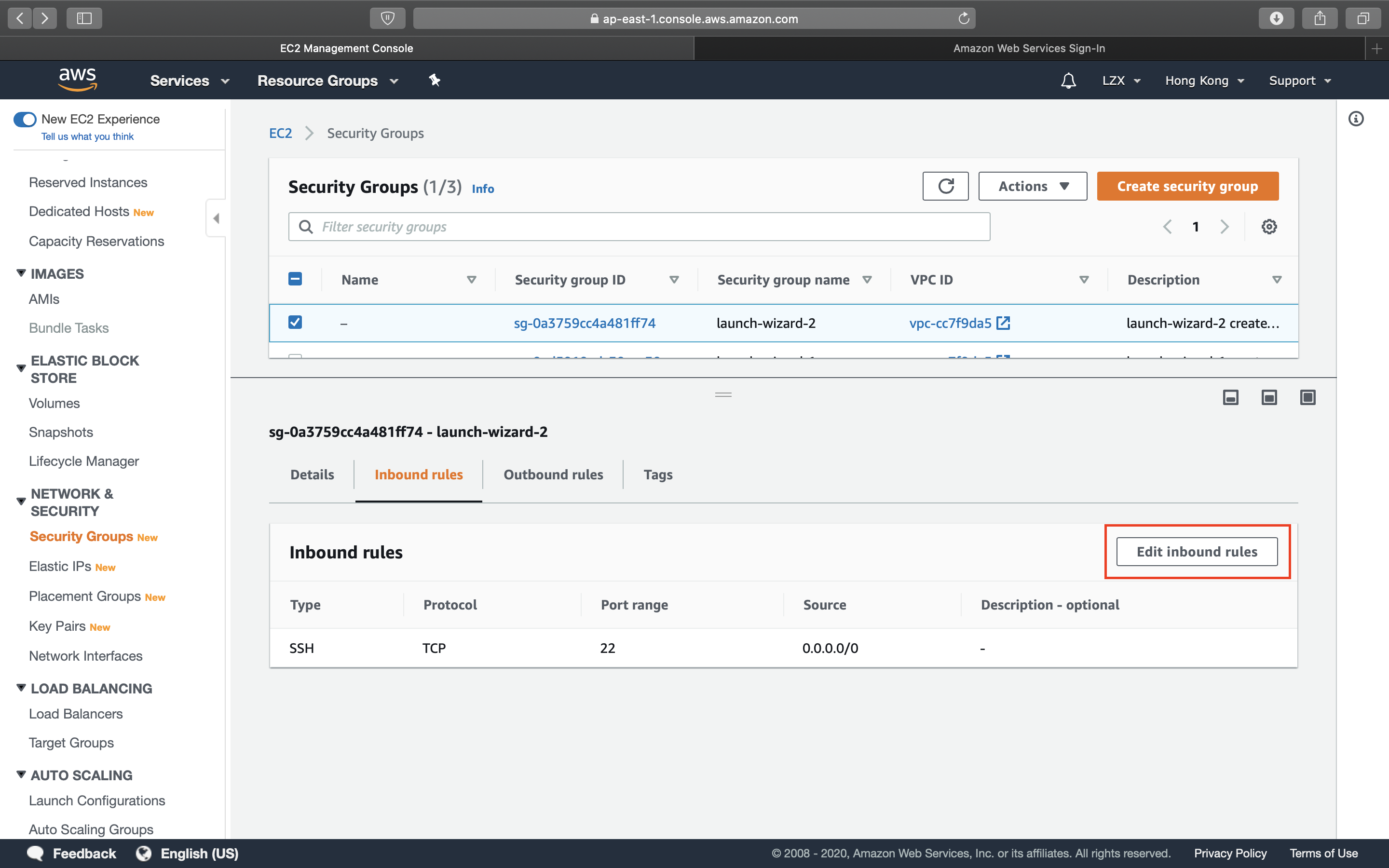Viewport: 1389px width, 868px height.
Task: Open security group sg-0a3759cc4a481ff74 link
Action: coord(584,323)
